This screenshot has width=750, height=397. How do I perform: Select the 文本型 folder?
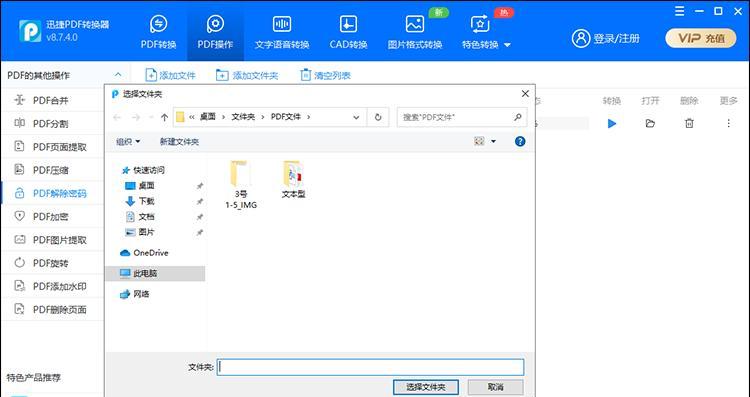293,179
